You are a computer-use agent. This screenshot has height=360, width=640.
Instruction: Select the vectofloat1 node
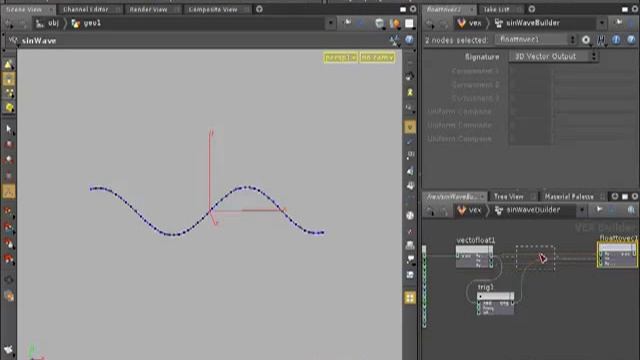[x=474, y=257]
